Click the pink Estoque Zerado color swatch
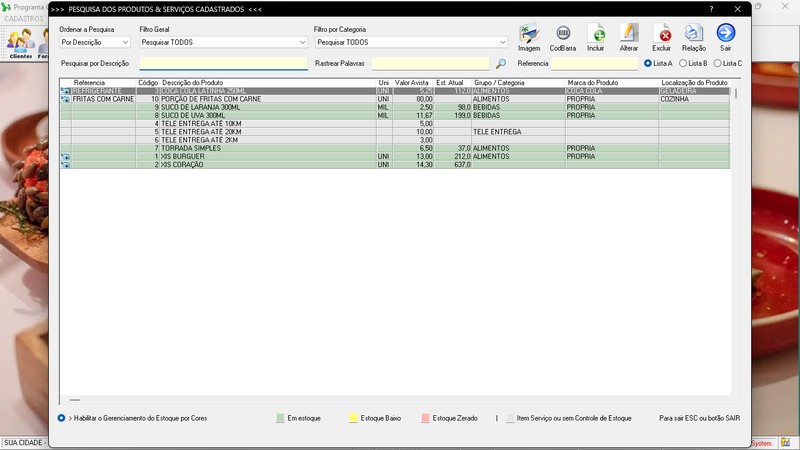Screen dimensions: 800x450 coord(426,418)
